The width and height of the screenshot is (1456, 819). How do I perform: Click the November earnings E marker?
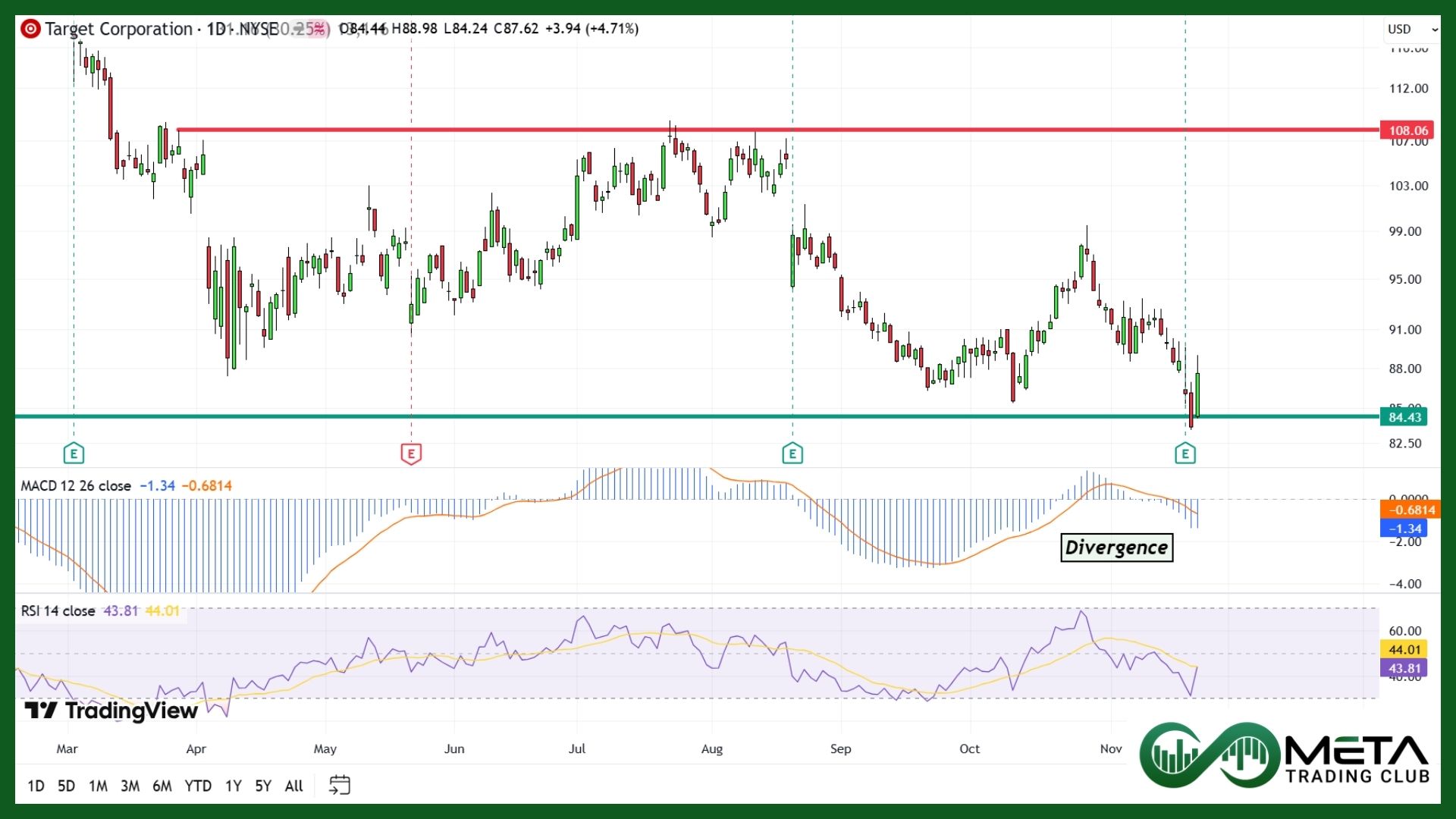click(x=1185, y=454)
